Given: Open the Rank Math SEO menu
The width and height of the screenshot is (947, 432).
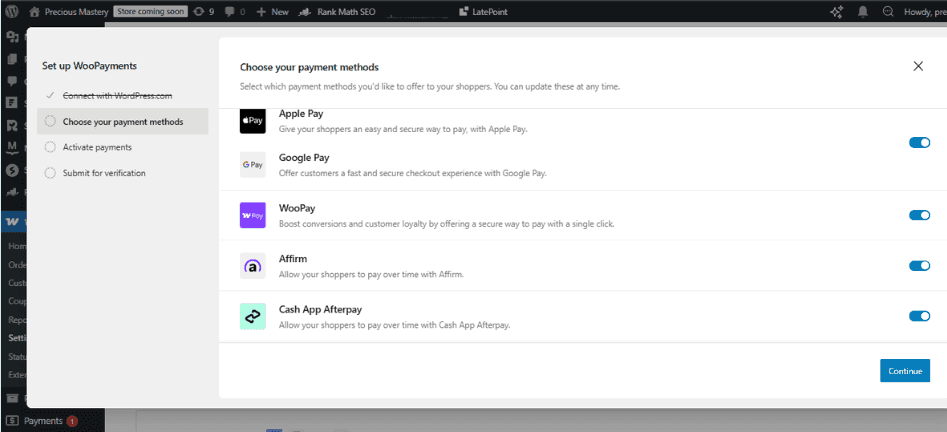Looking at the screenshot, I should (x=337, y=11).
